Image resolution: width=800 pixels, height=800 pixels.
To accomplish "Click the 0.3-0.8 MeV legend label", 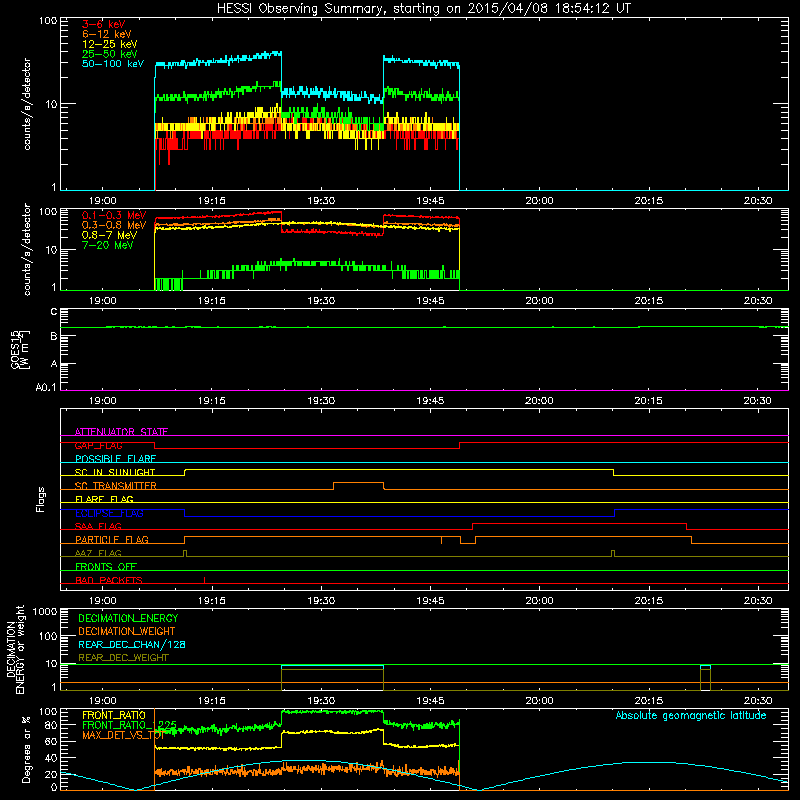I will click(x=114, y=225).
